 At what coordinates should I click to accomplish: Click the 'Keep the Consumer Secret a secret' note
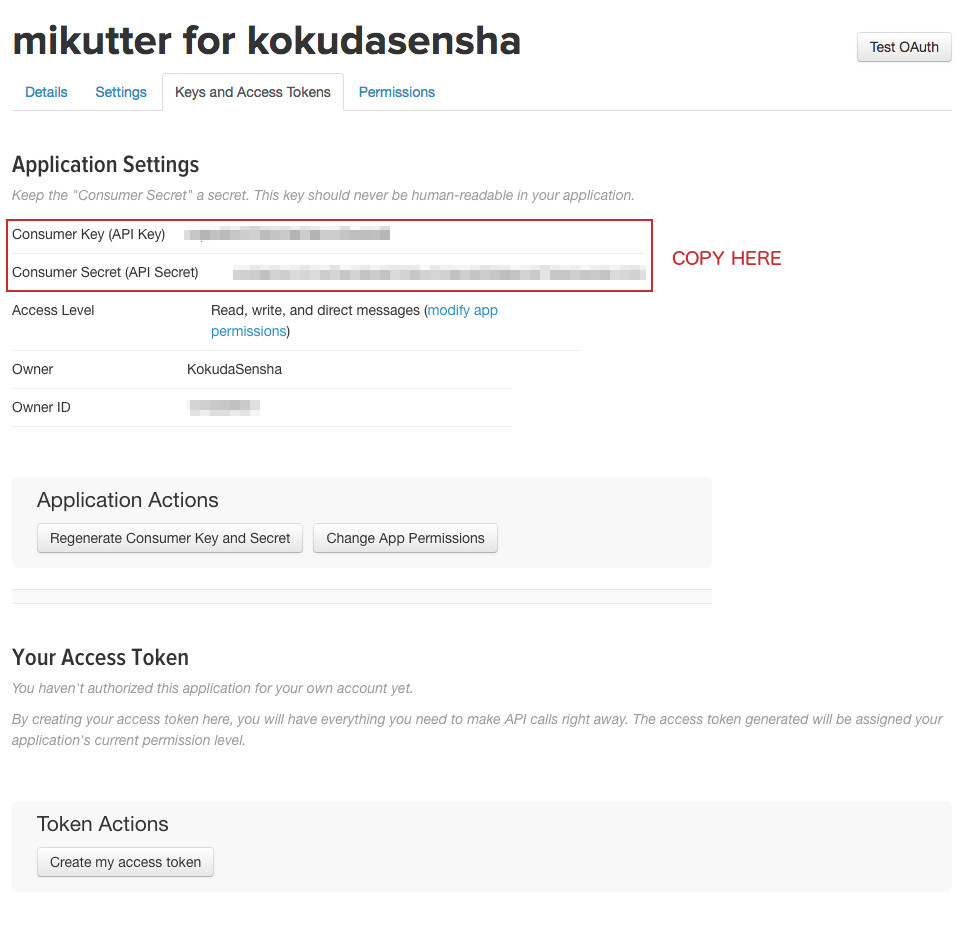pos(323,195)
